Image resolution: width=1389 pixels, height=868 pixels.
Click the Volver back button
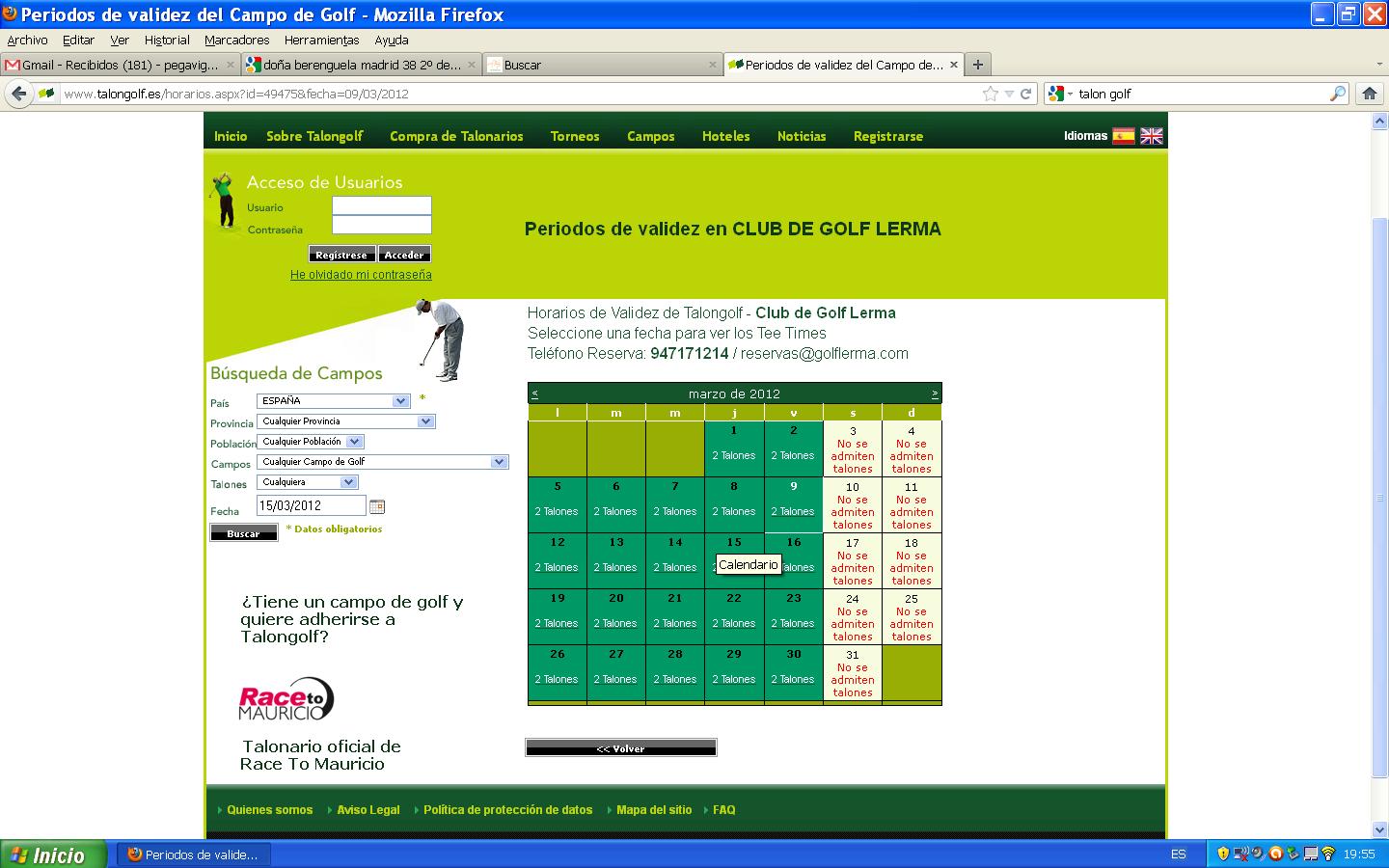coord(621,748)
